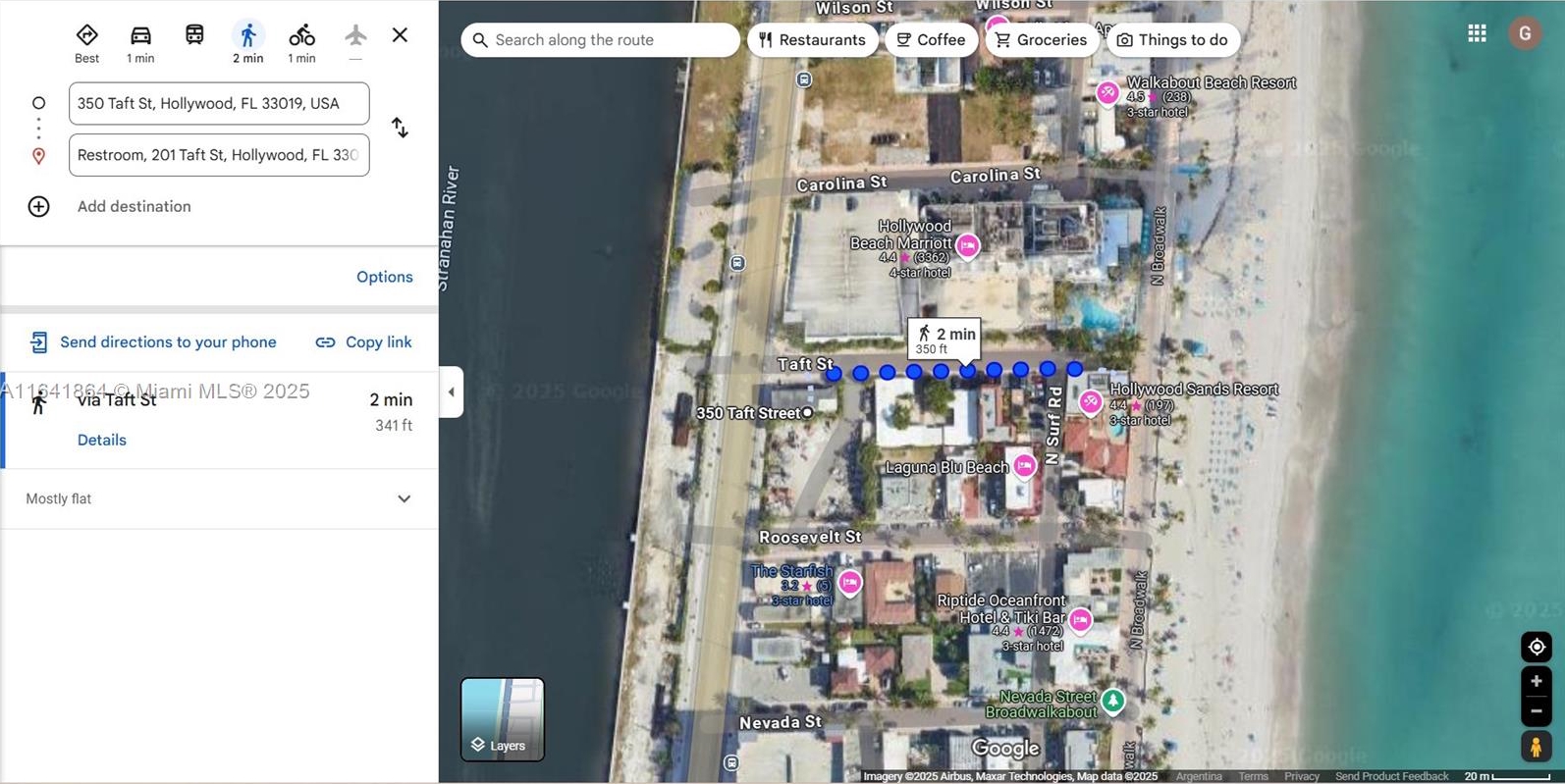Edit the destination Restroom 201 Taft St field
The height and width of the screenshot is (784, 1565).
tap(219, 155)
